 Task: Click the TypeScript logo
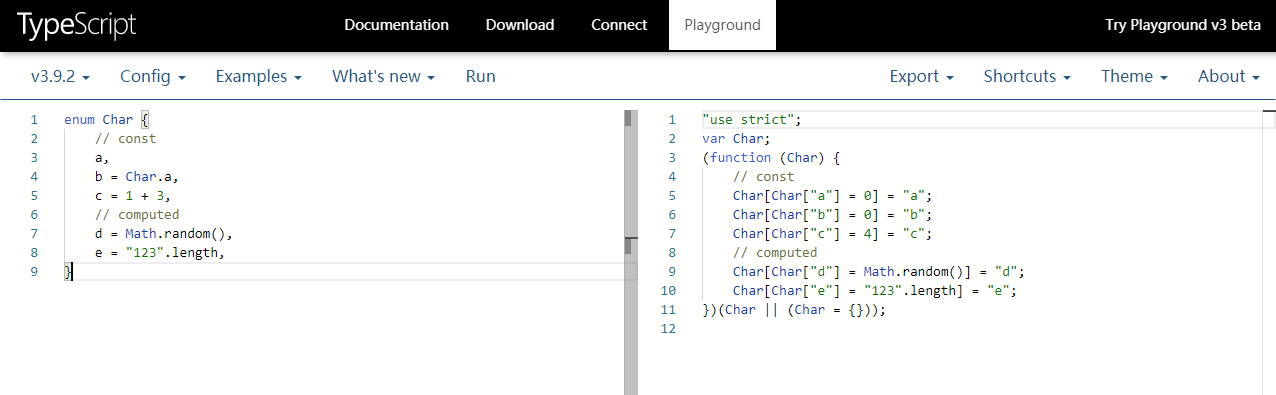[75, 25]
